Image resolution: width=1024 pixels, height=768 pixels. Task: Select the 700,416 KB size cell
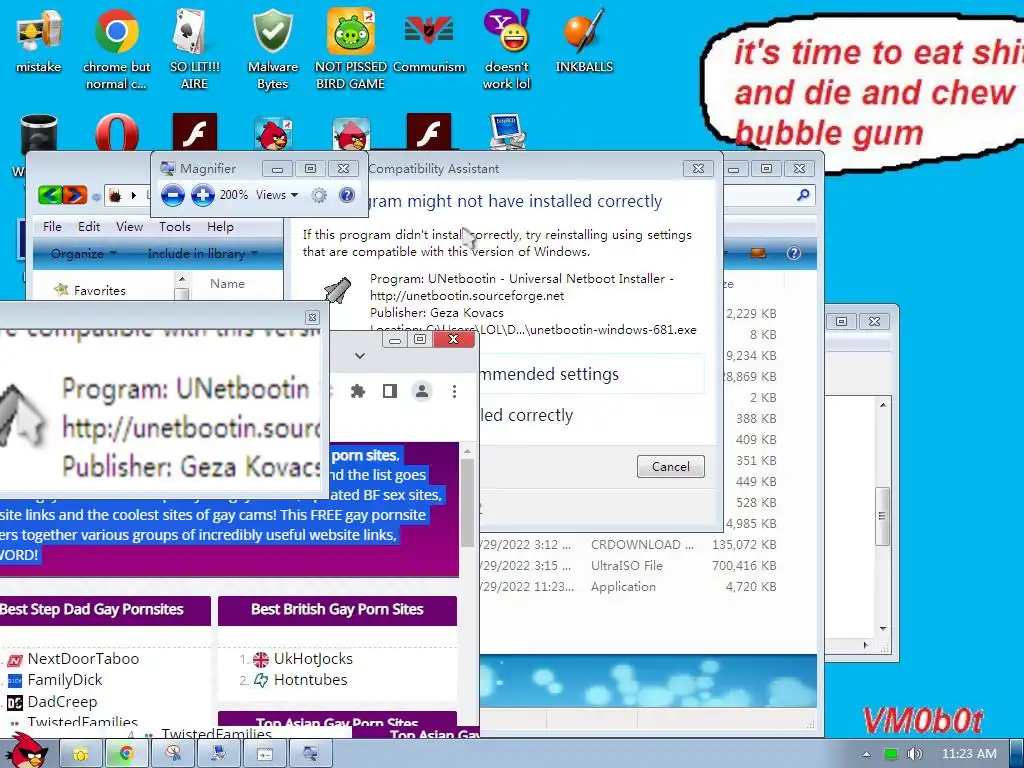pyautogui.click(x=744, y=566)
